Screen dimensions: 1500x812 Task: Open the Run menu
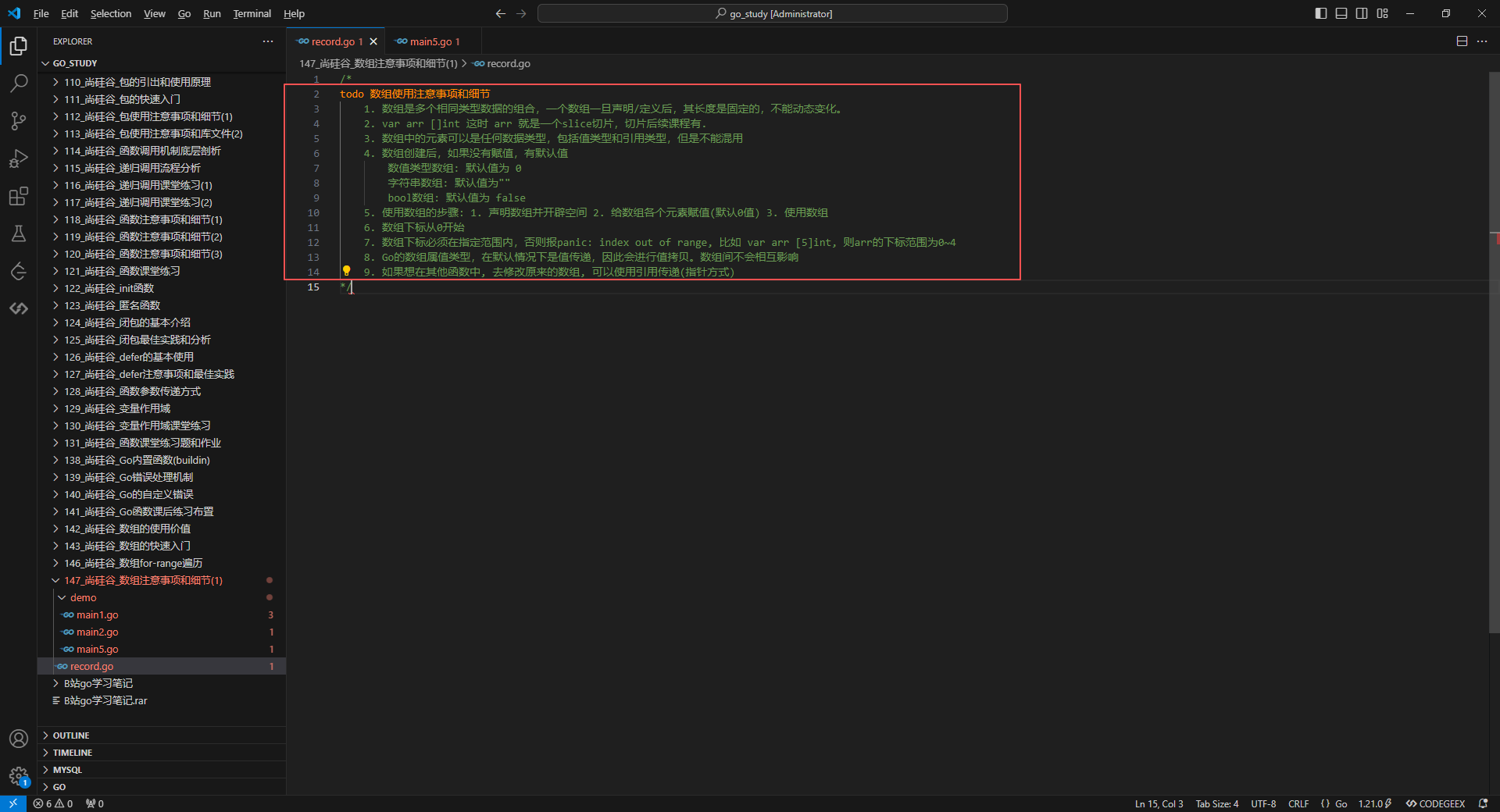tap(212, 13)
